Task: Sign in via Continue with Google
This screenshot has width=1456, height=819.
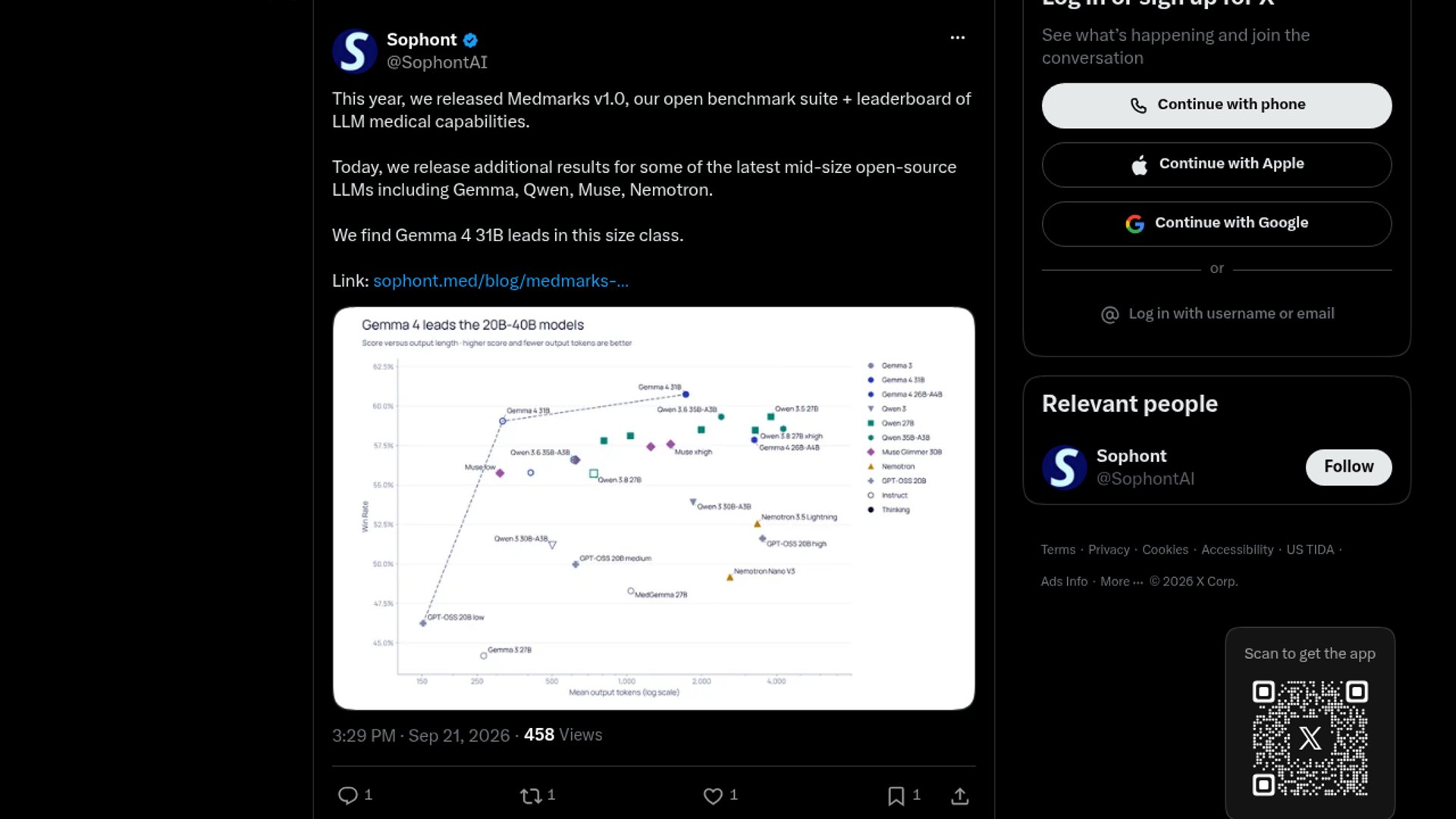Action: tap(1216, 224)
